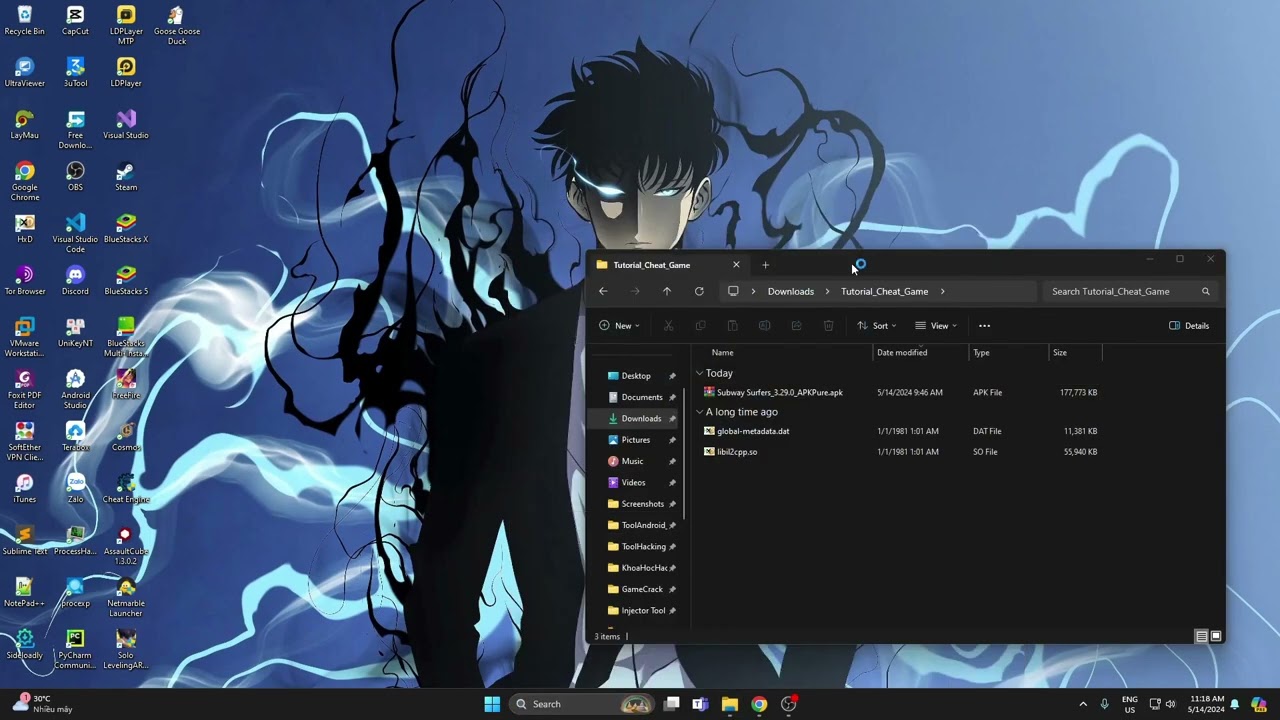The image size is (1280, 720).
Task: Sort by the Type column header
Action: tap(1009, 352)
